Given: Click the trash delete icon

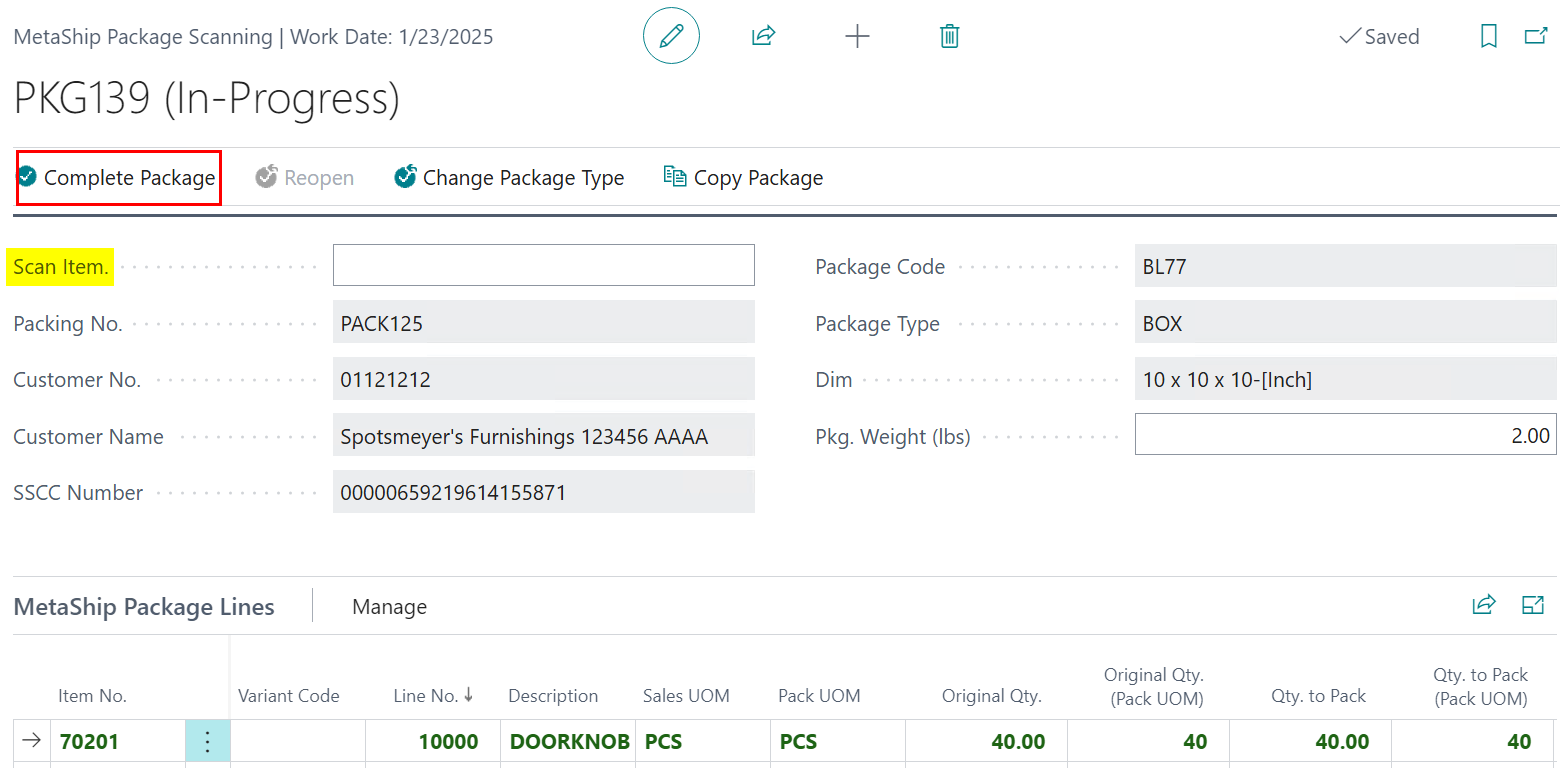Looking at the screenshot, I should tap(950, 37).
